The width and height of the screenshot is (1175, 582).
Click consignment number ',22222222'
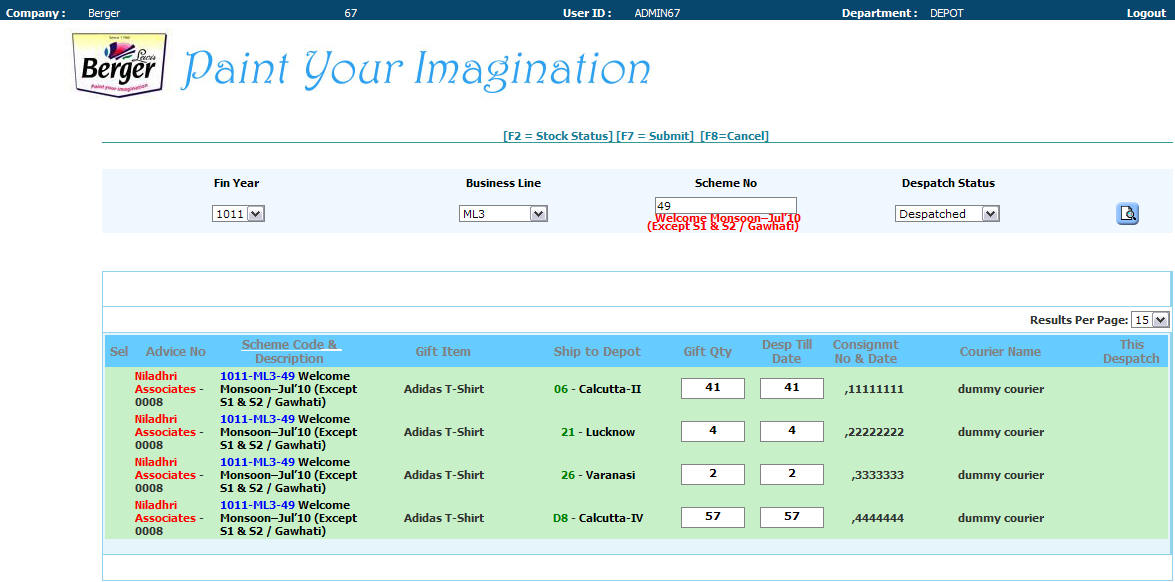[873, 432]
